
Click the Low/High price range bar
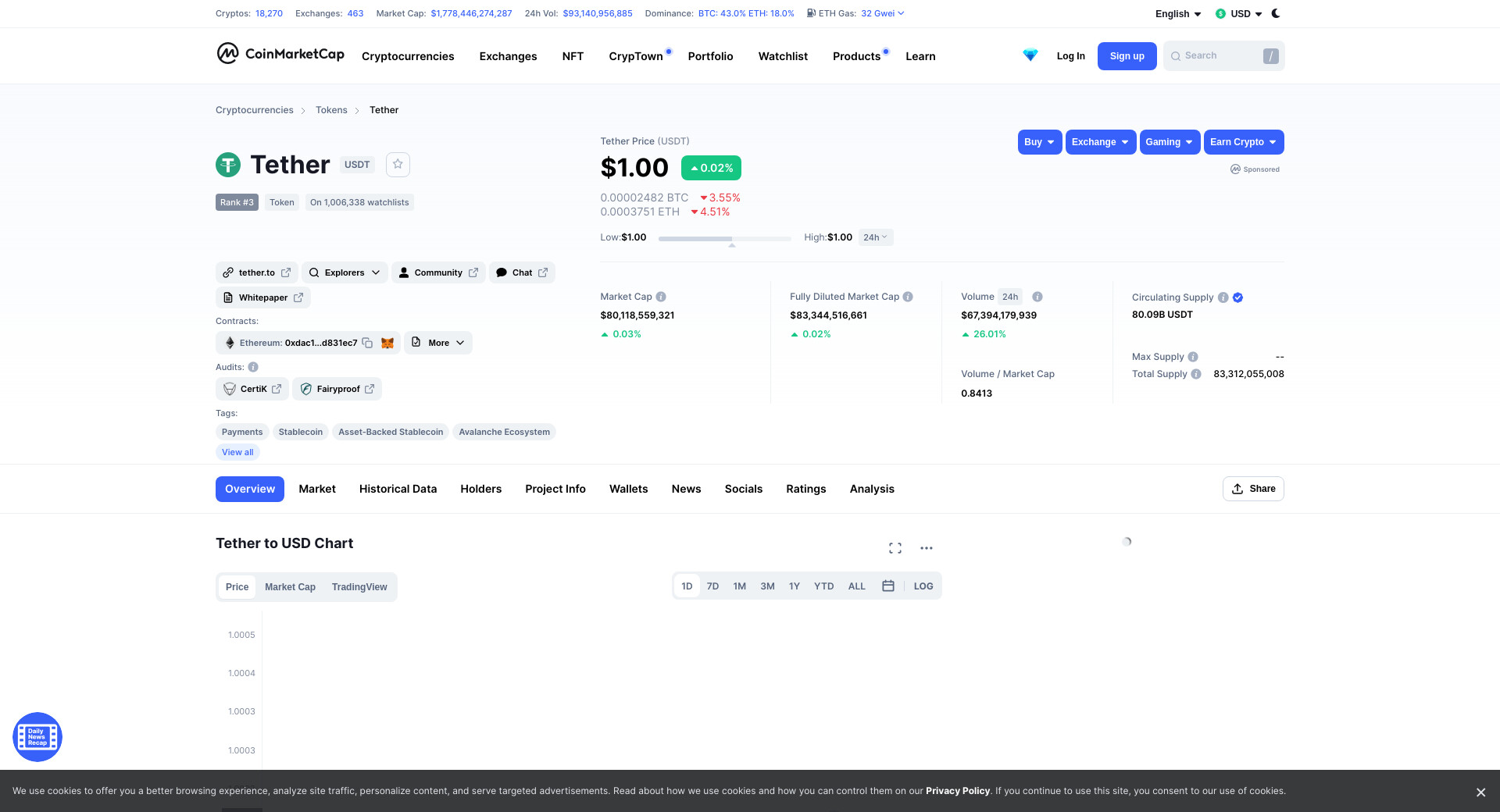(x=724, y=238)
